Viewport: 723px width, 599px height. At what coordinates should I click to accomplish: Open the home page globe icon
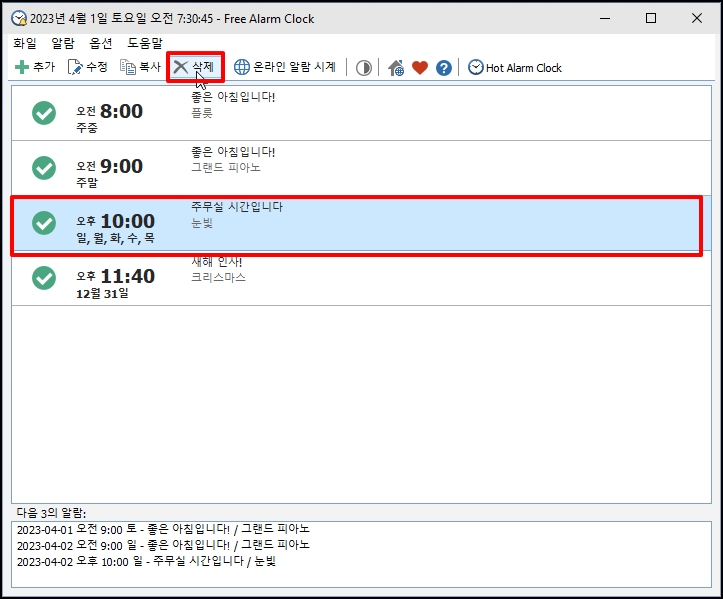[x=396, y=68]
